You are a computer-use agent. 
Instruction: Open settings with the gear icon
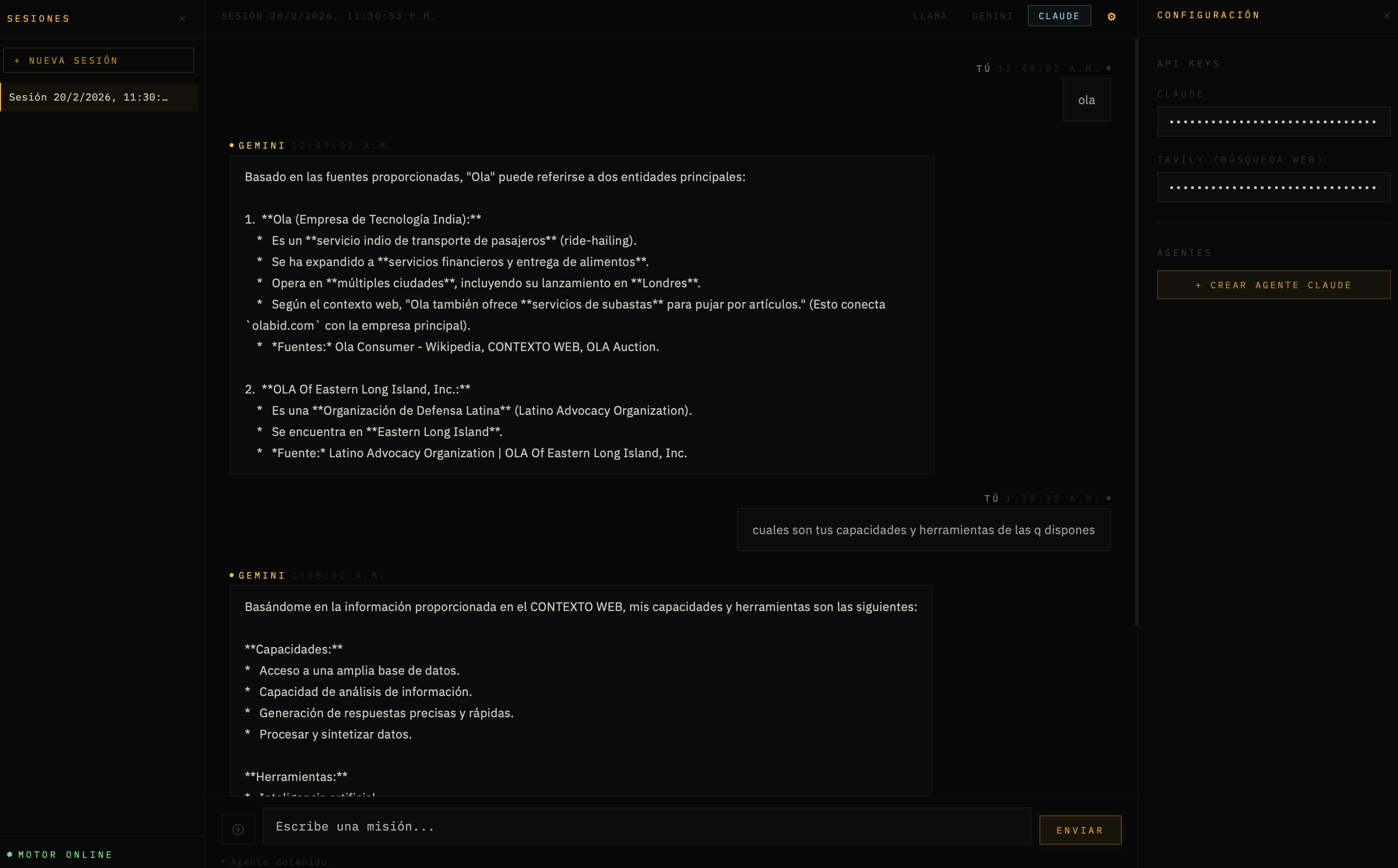(1112, 17)
